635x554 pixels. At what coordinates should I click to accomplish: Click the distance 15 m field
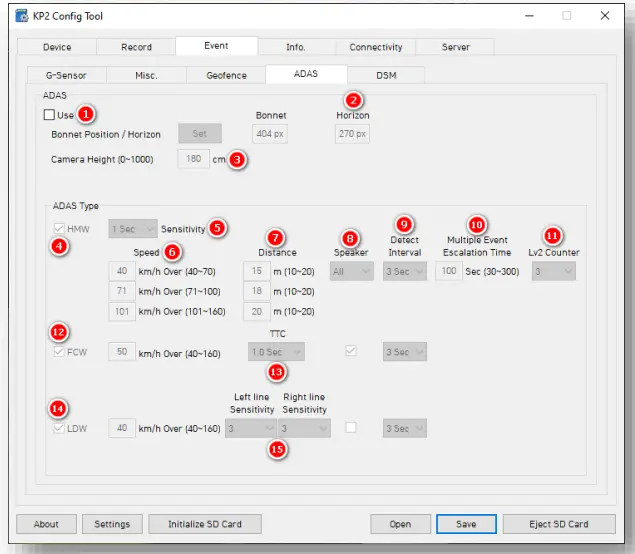point(257,271)
